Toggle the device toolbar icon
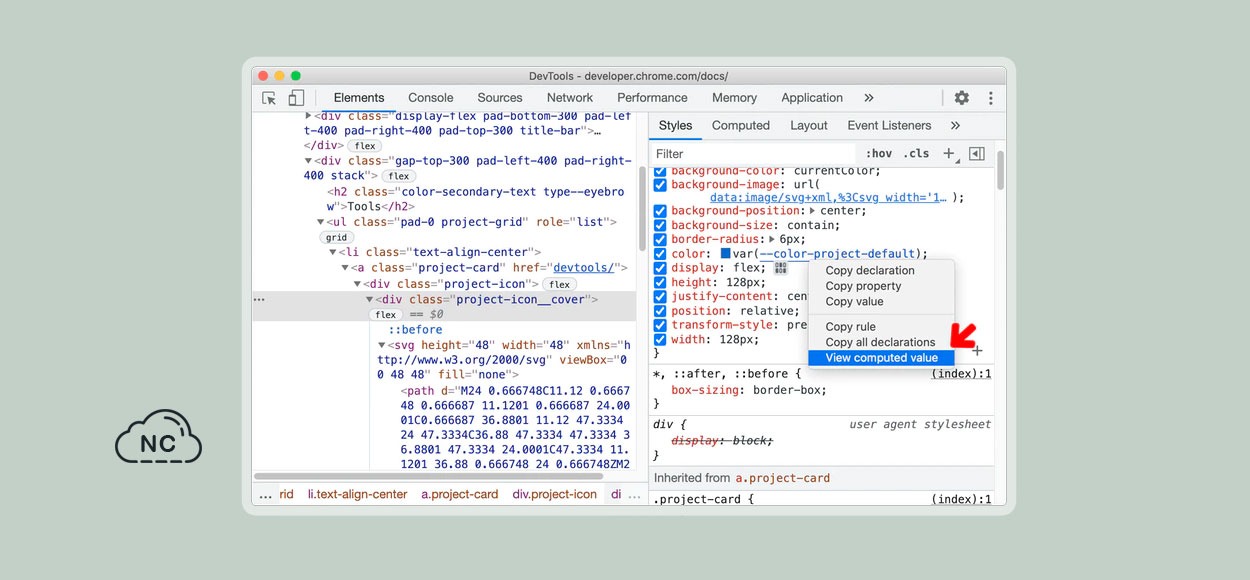Screen dimensions: 1250x580 pos(296,98)
